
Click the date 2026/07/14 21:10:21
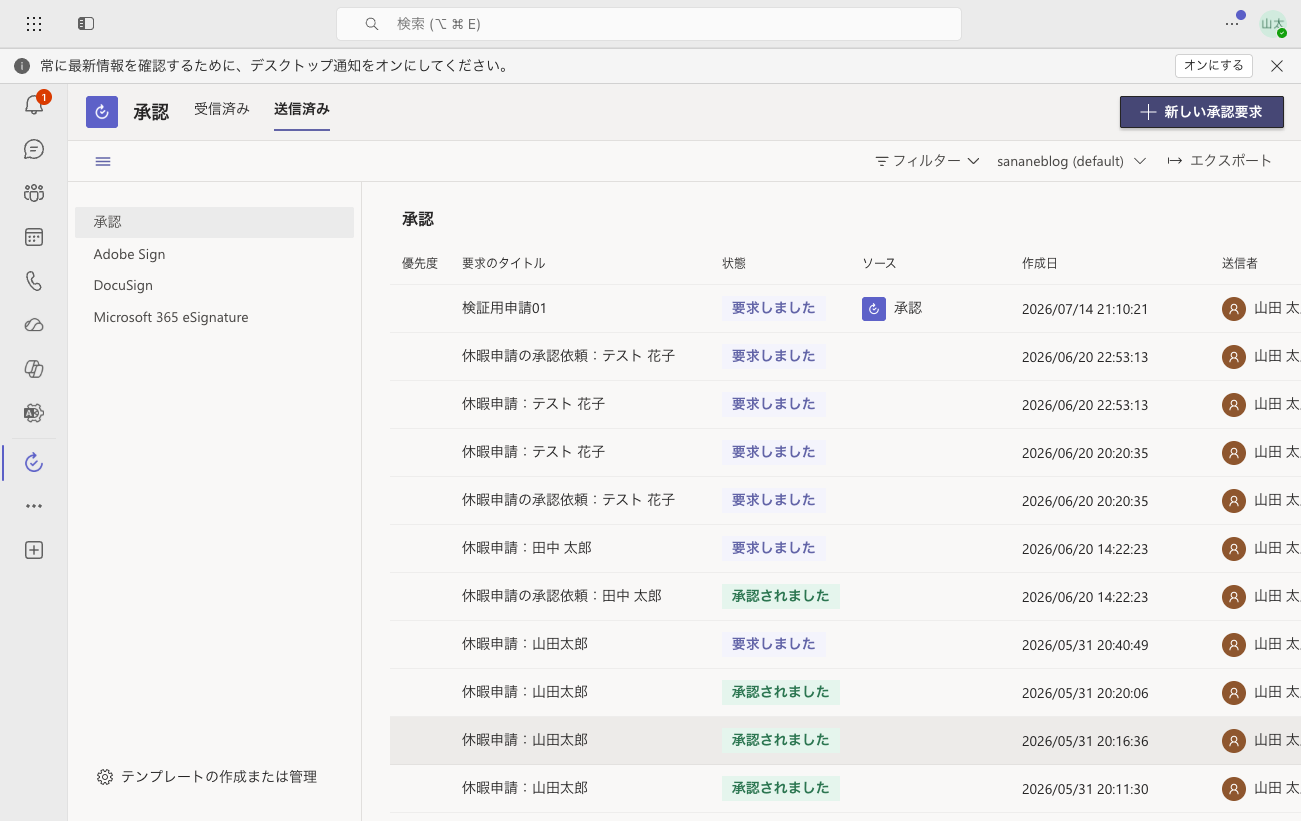click(1085, 309)
